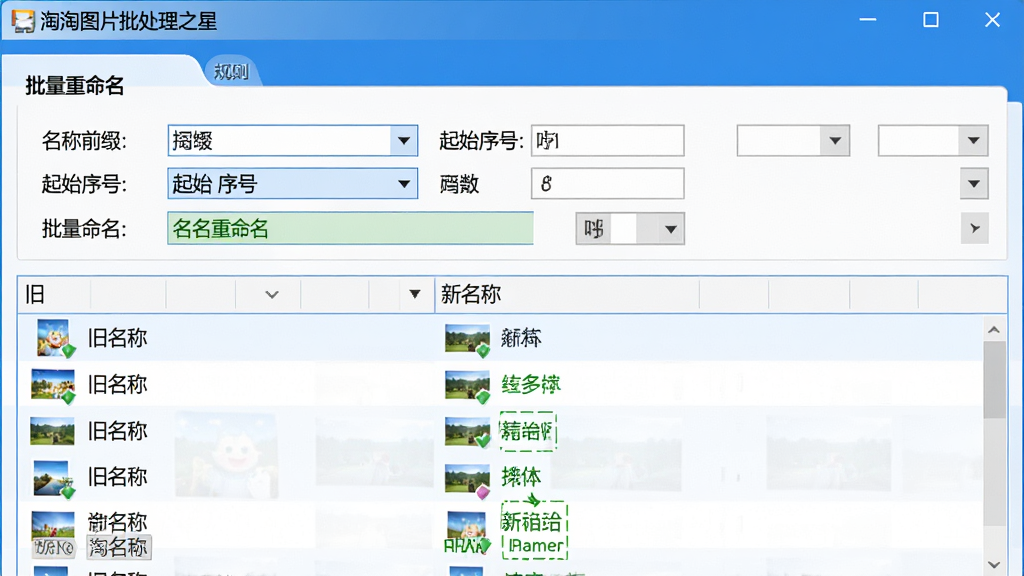Click the dropdown arrow button right of the 8 field
Screen dimensions: 1024x576
point(974,184)
